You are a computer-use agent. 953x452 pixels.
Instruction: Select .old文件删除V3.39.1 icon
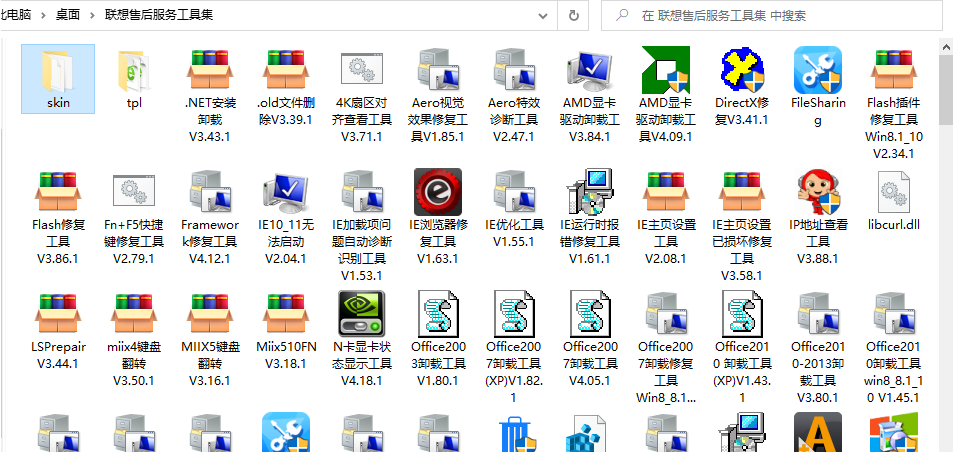click(286, 70)
